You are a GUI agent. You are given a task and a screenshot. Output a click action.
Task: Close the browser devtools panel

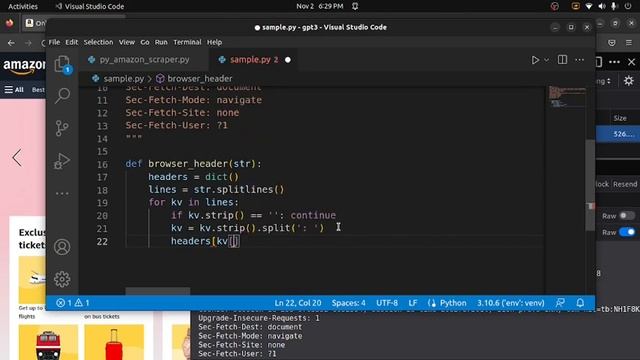(x=631, y=62)
